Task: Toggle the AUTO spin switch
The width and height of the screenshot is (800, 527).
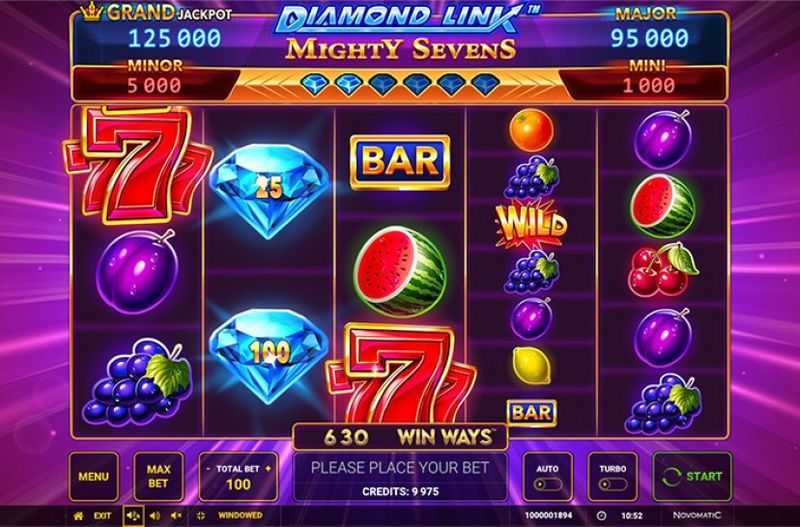Action: (x=547, y=484)
